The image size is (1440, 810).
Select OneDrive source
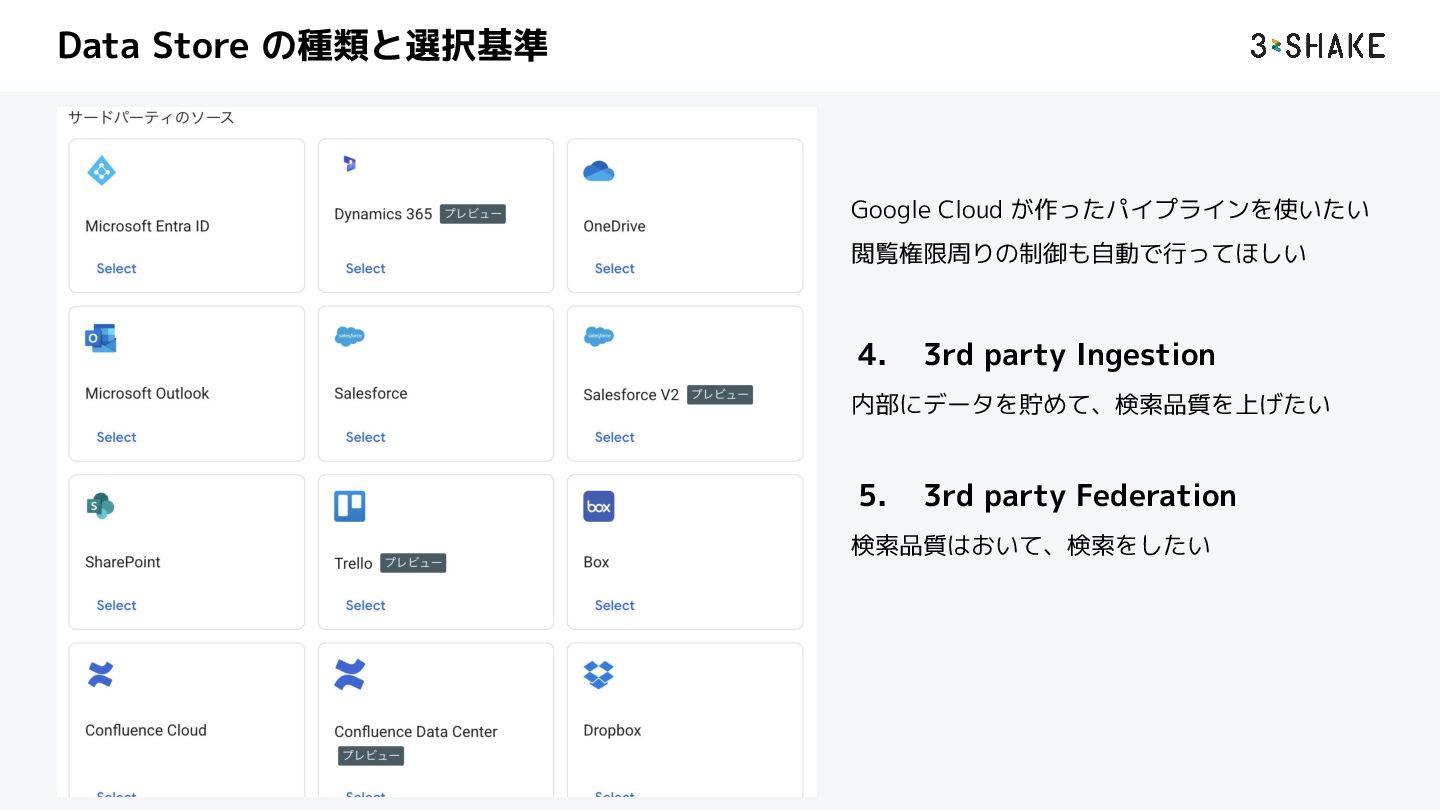614,268
